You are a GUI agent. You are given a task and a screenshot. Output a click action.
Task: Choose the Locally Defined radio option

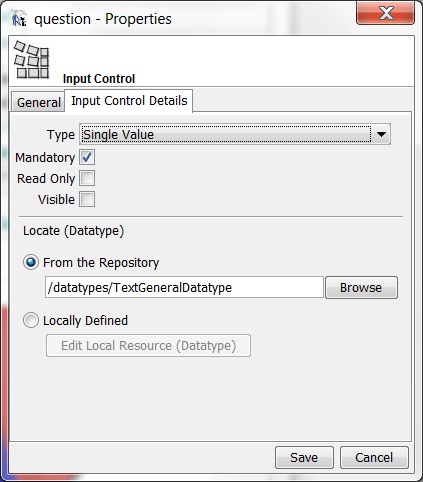31,320
